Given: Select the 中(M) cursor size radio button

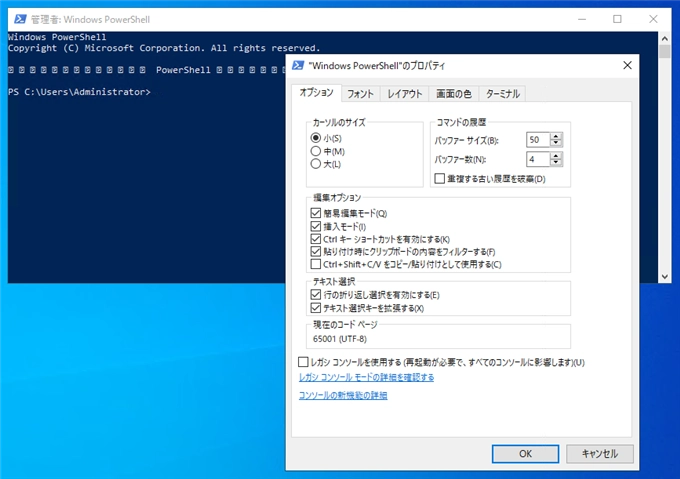Looking at the screenshot, I should point(316,151).
